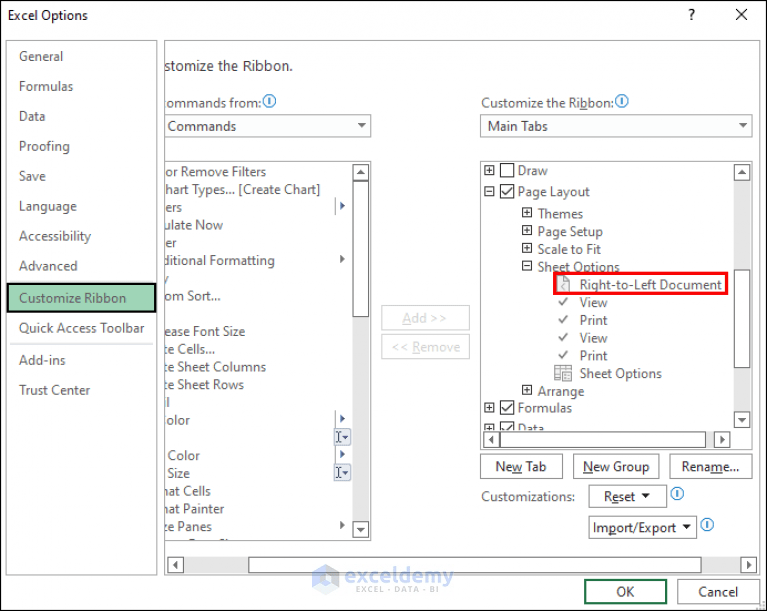This screenshot has height=611, width=767.
Task: Click info icon beside 'commands from' label
Action: click(270, 101)
